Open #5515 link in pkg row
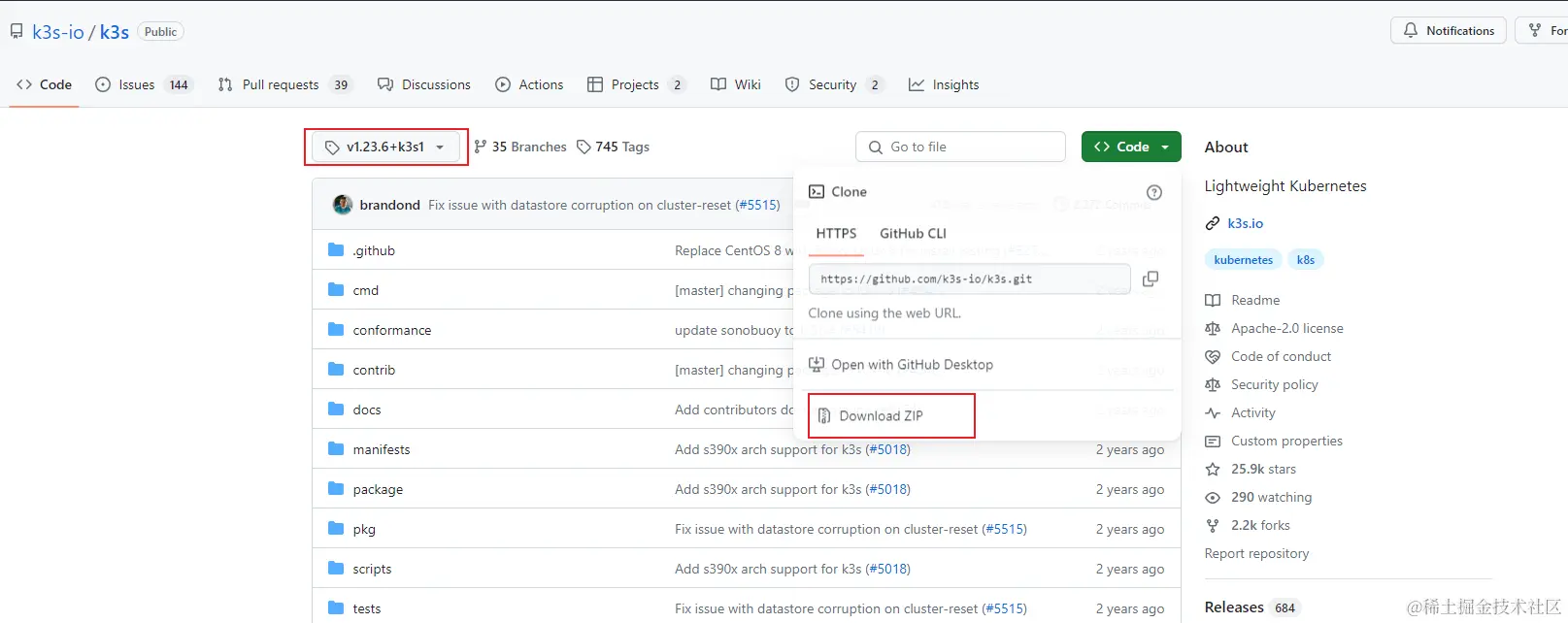 click(x=1004, y=529)
